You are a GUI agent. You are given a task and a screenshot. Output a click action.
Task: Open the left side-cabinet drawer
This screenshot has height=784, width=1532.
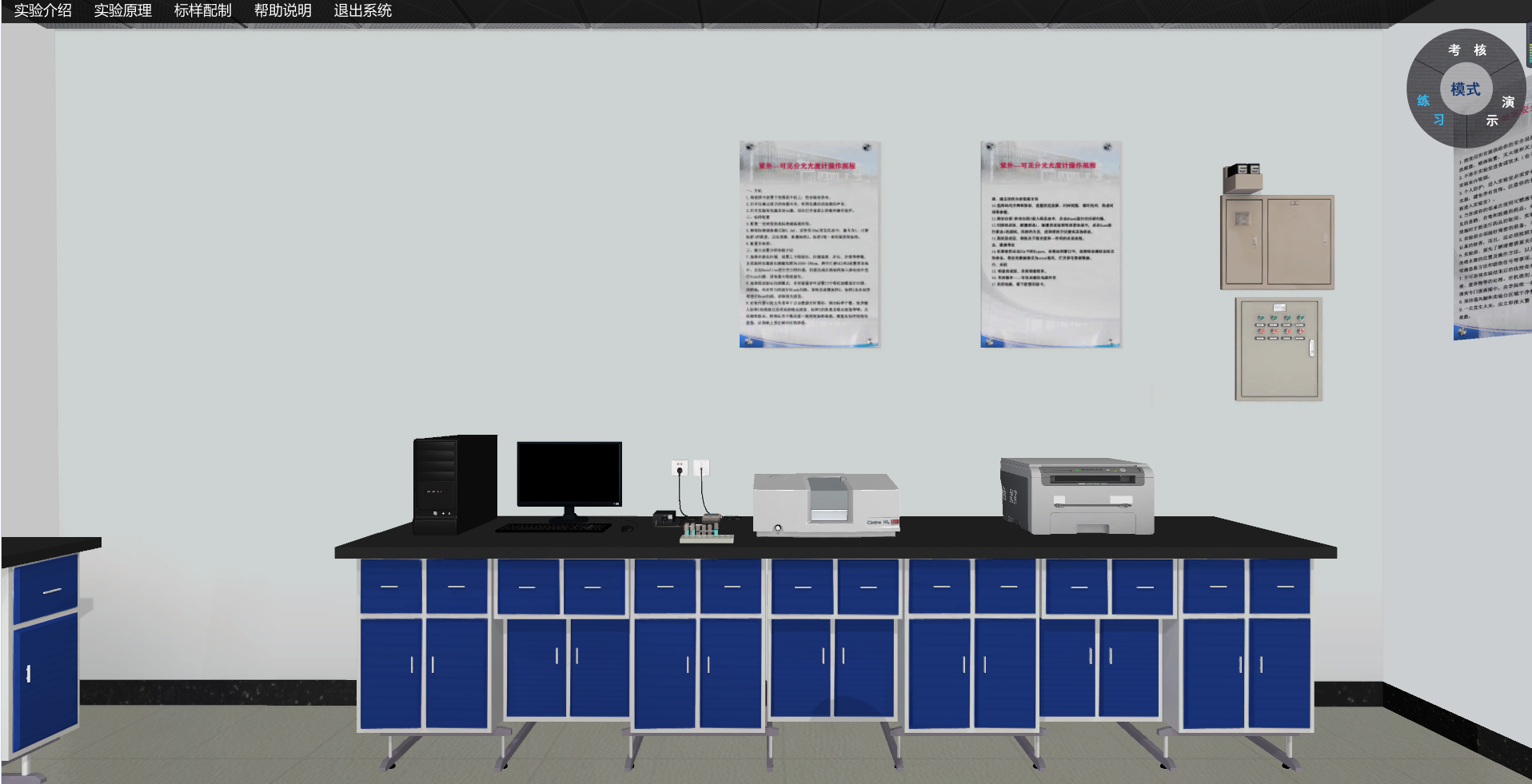pos(48,590)
